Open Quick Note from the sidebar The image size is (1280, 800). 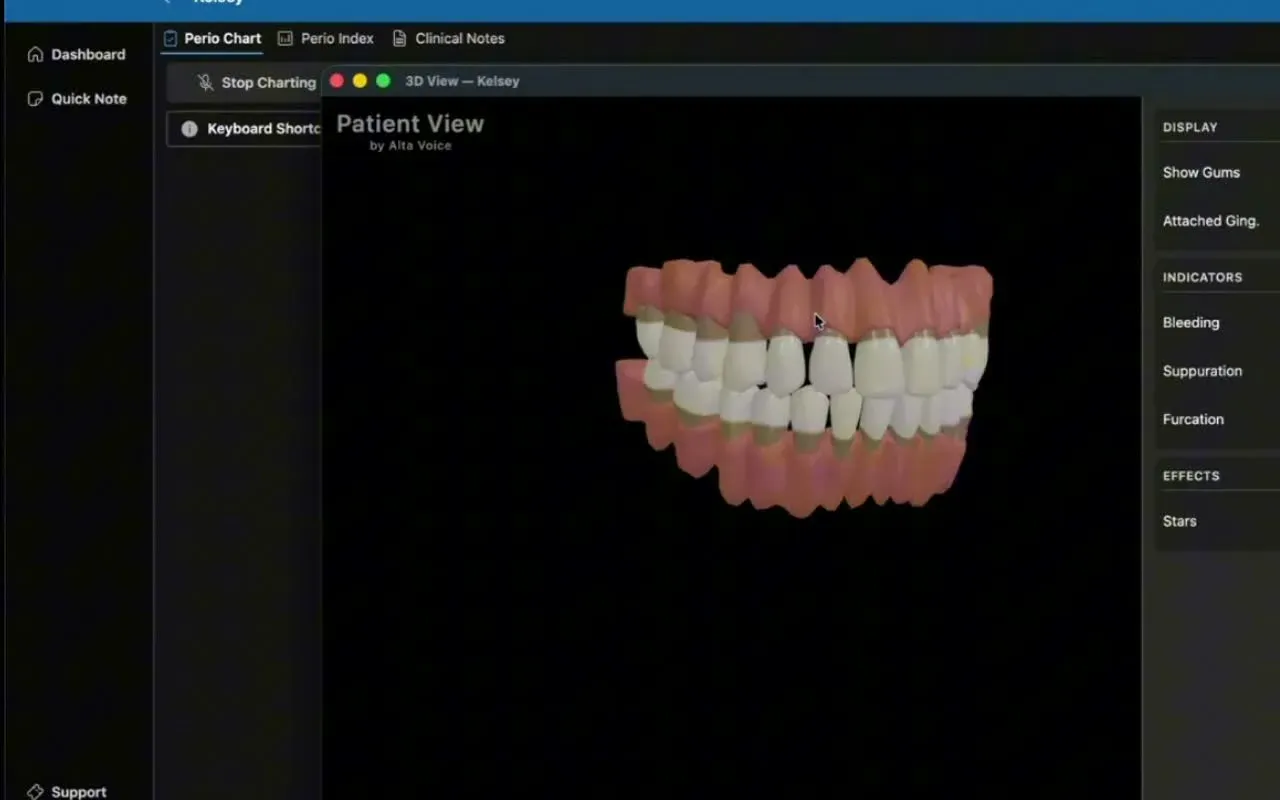pyautogui.click(x=77, y=99)
